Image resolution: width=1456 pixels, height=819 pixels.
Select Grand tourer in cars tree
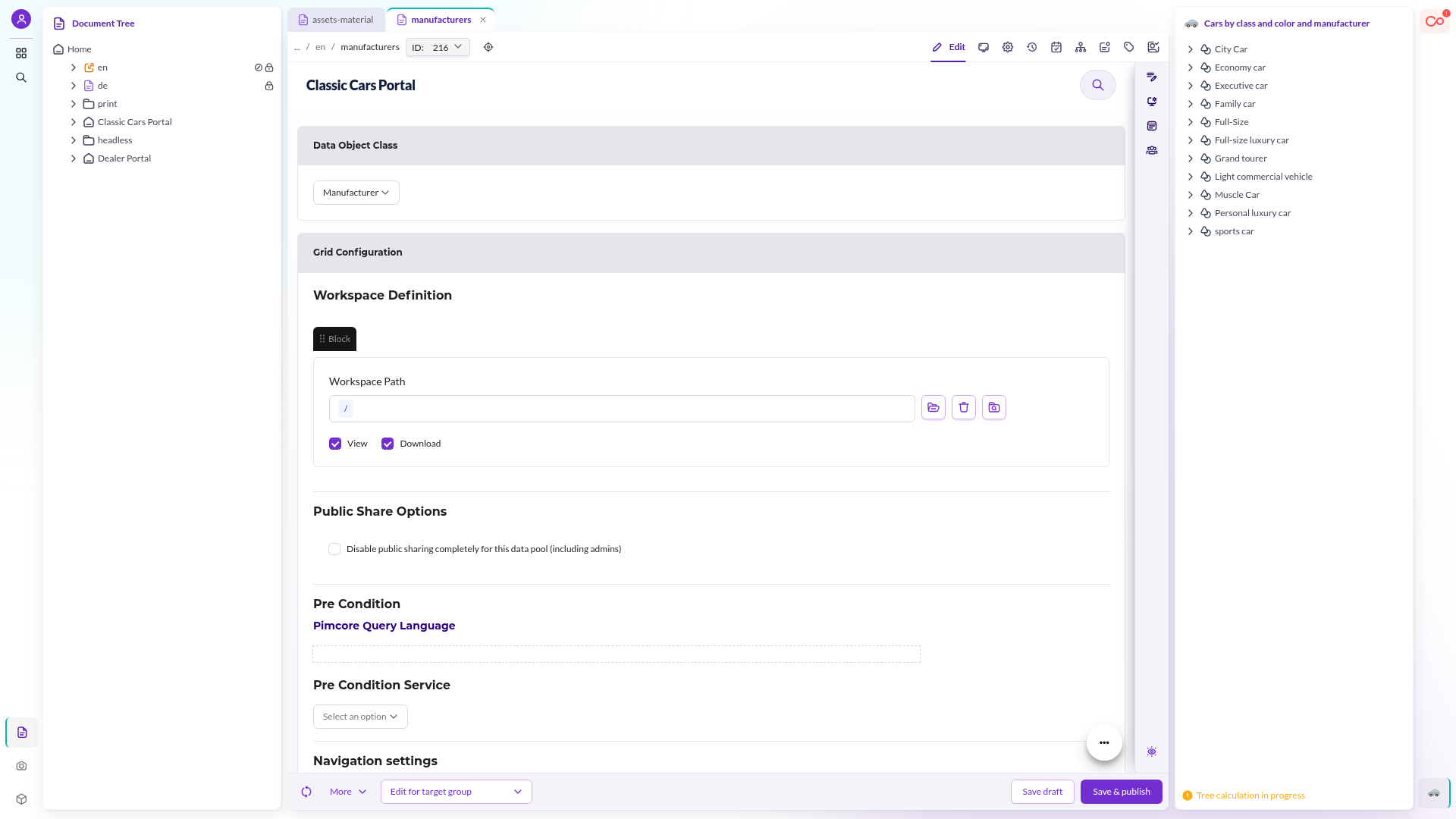click(x=1241, y=158)
